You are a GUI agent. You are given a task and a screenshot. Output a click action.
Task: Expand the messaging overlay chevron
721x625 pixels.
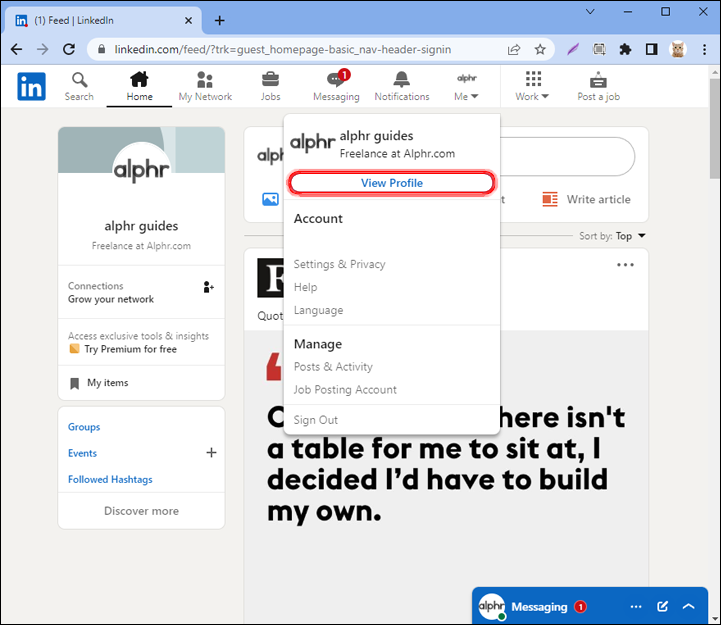(688, 606)
